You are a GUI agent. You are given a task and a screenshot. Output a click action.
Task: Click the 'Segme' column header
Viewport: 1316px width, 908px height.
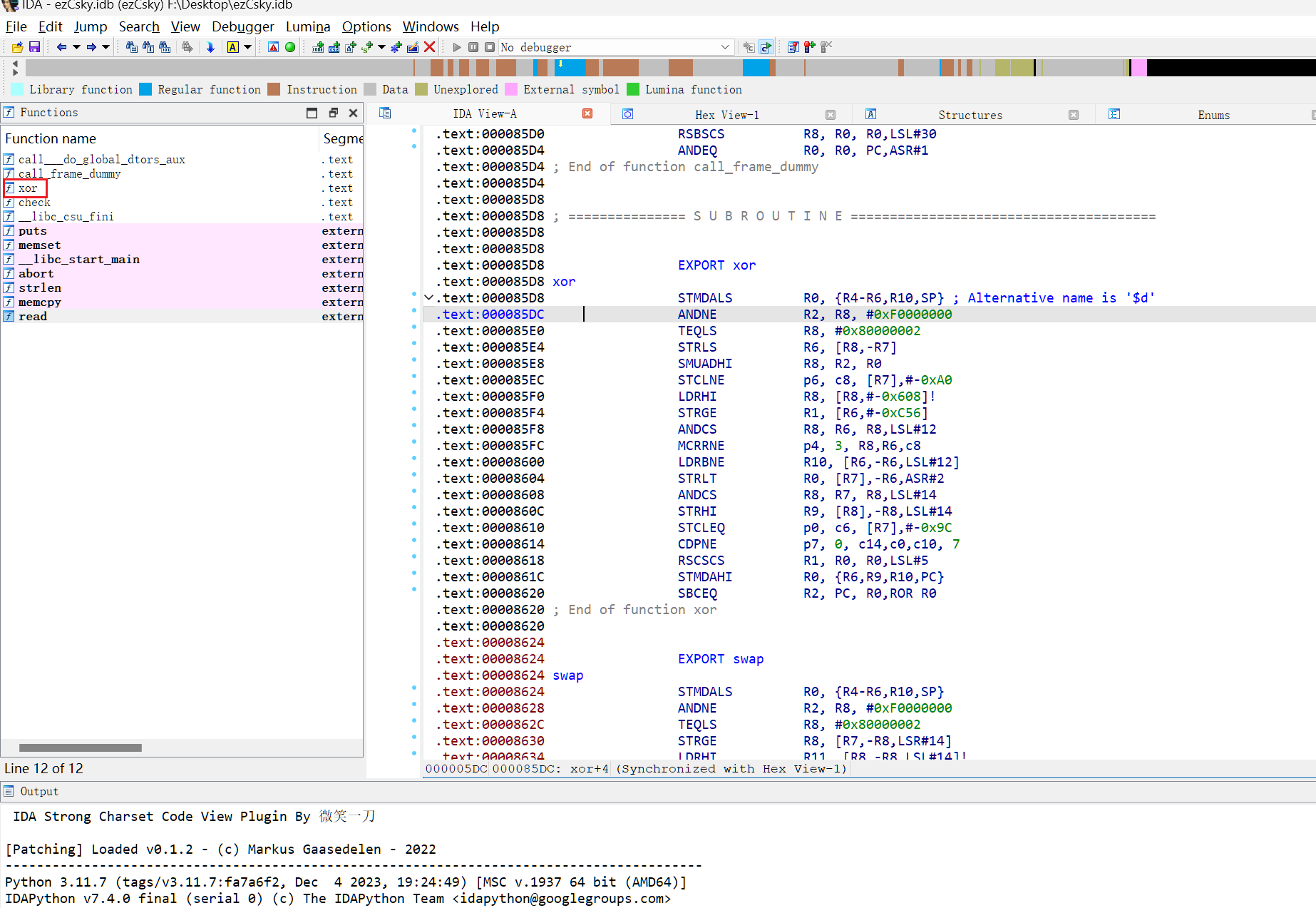point(341,138)
